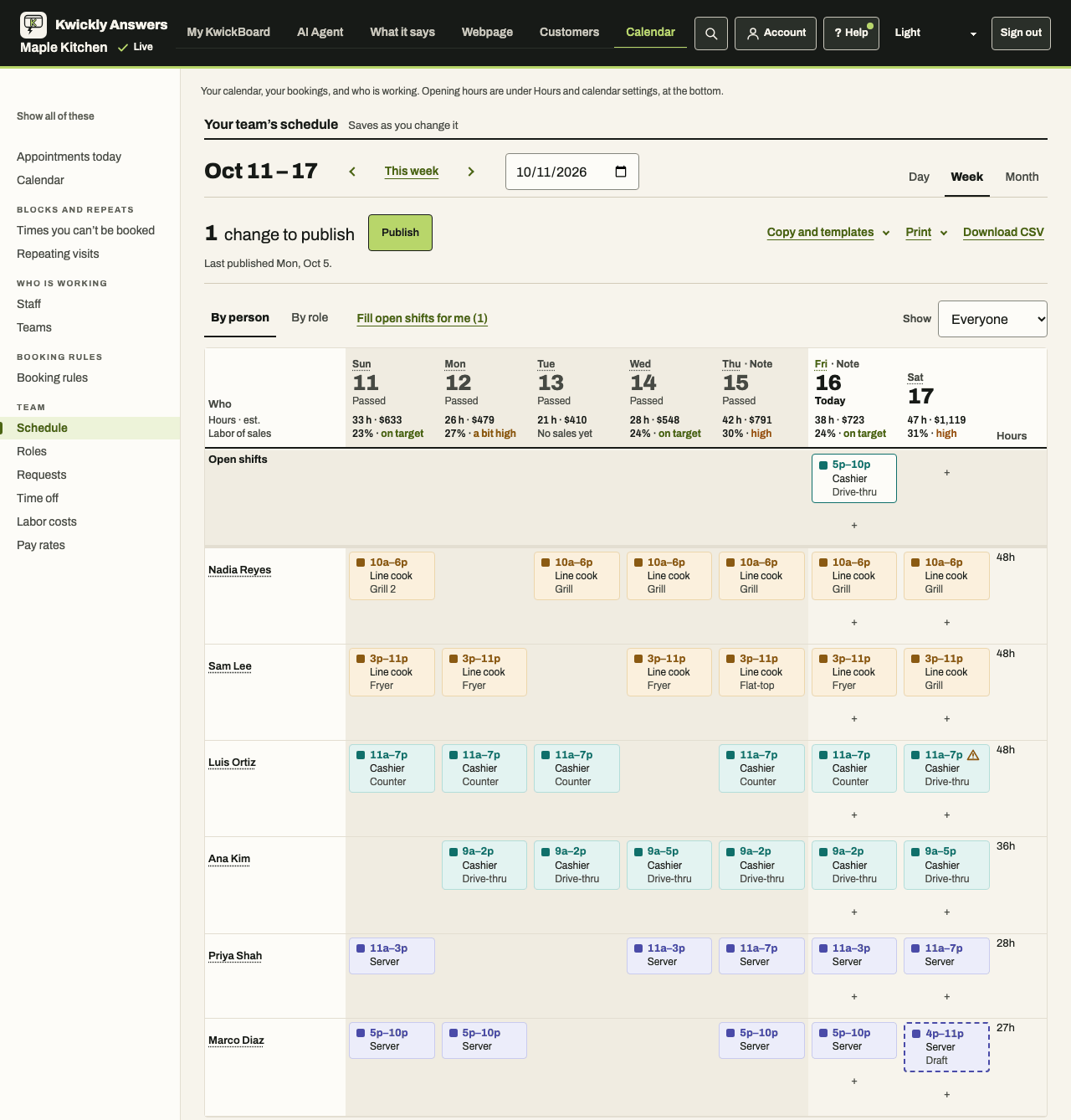Open the Account menu button
The height and width of the screenshot is (1120, 1071).
776,33
